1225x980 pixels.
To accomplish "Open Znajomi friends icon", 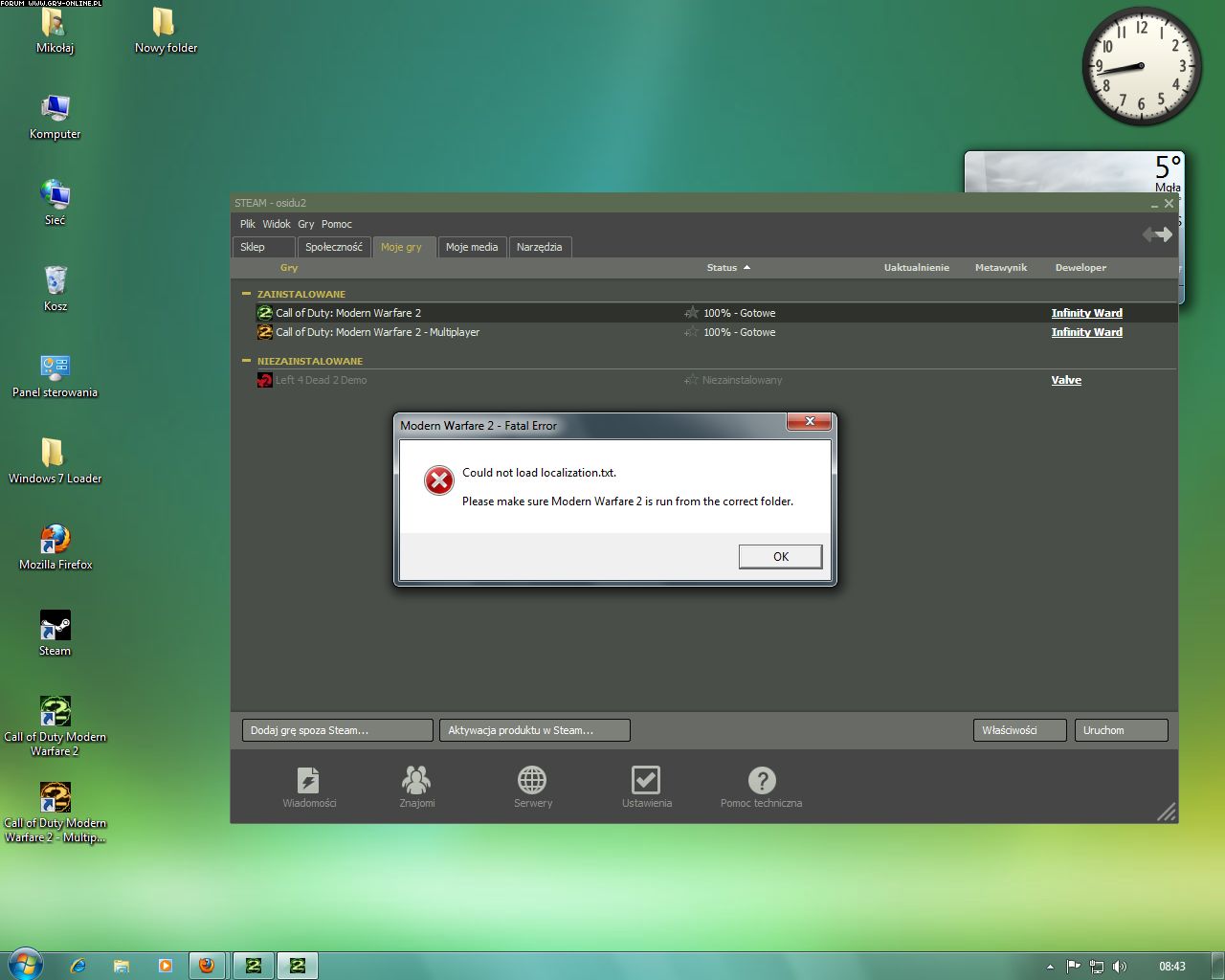I will (x=416, y=781).
